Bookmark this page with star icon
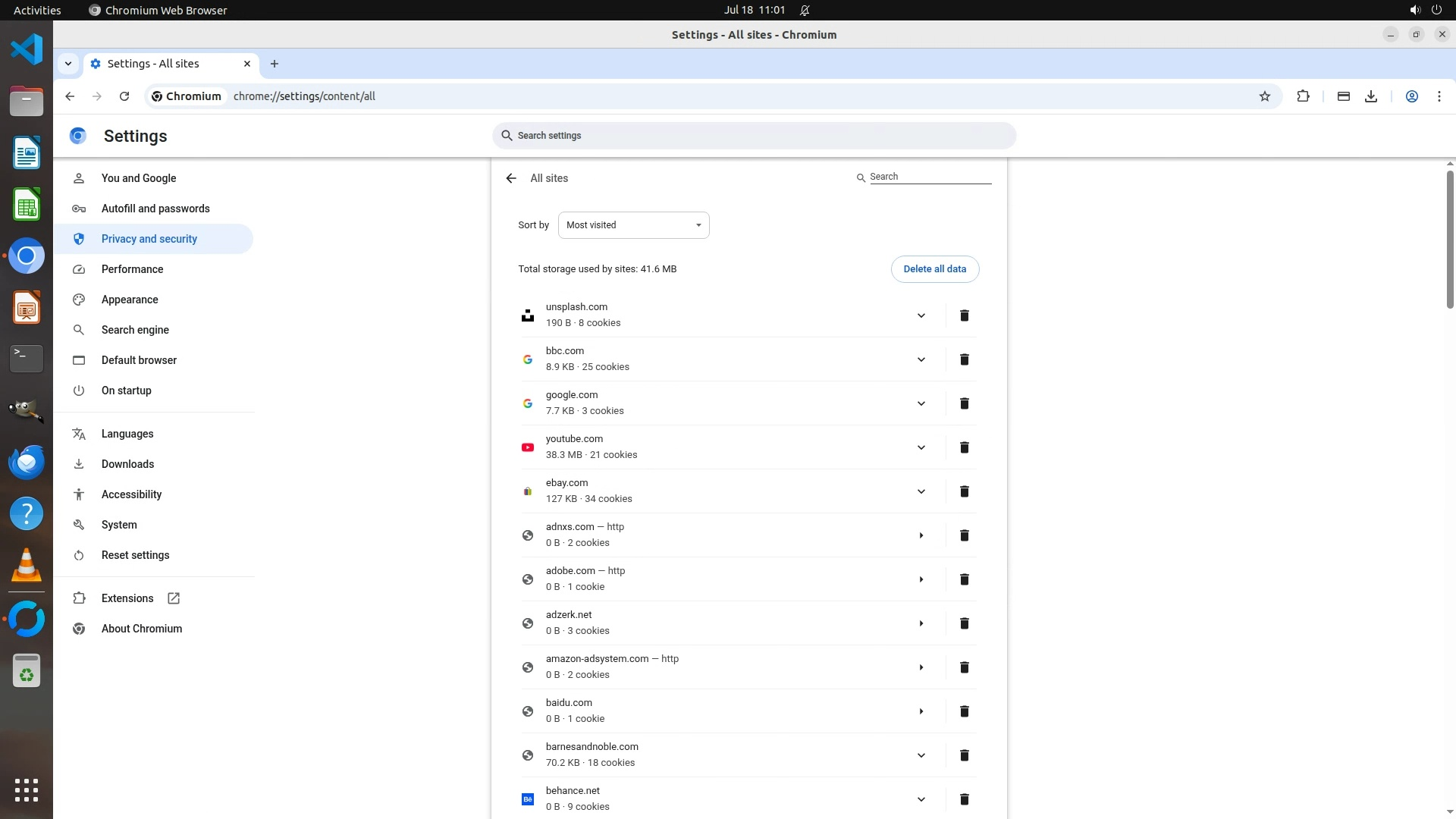The width and height of the screenshot is (1456, 819). tap(1264, 96)
